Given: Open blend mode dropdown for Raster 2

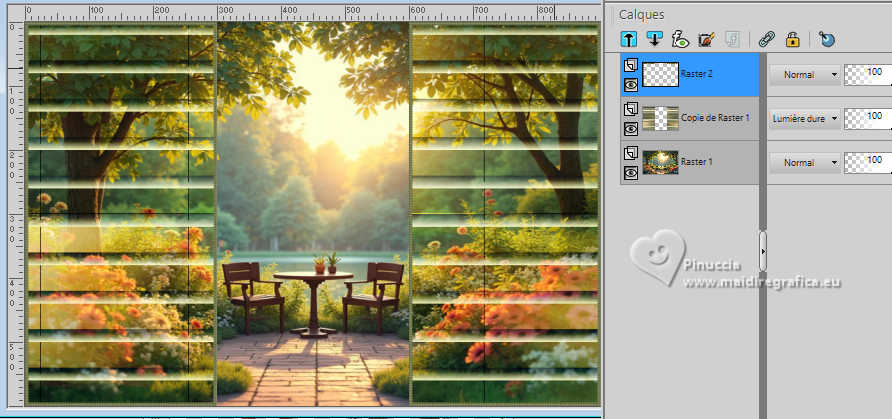Looking at the screenshot, I should point(805,74).
